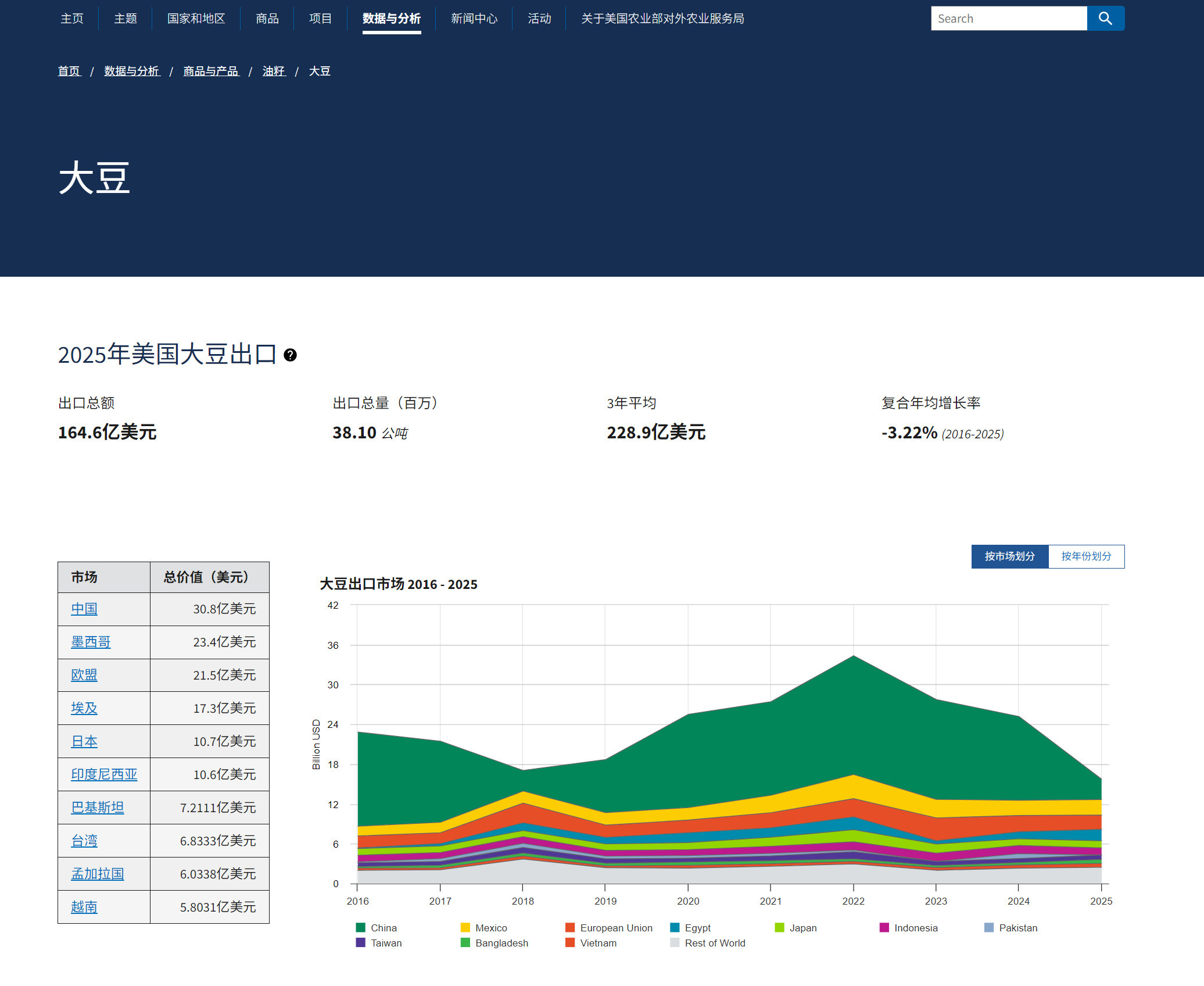Viewport: 1204px width, 986px height.
Task: Open the 国家和地区 navigation menu
Action: (x=196, y=18)
